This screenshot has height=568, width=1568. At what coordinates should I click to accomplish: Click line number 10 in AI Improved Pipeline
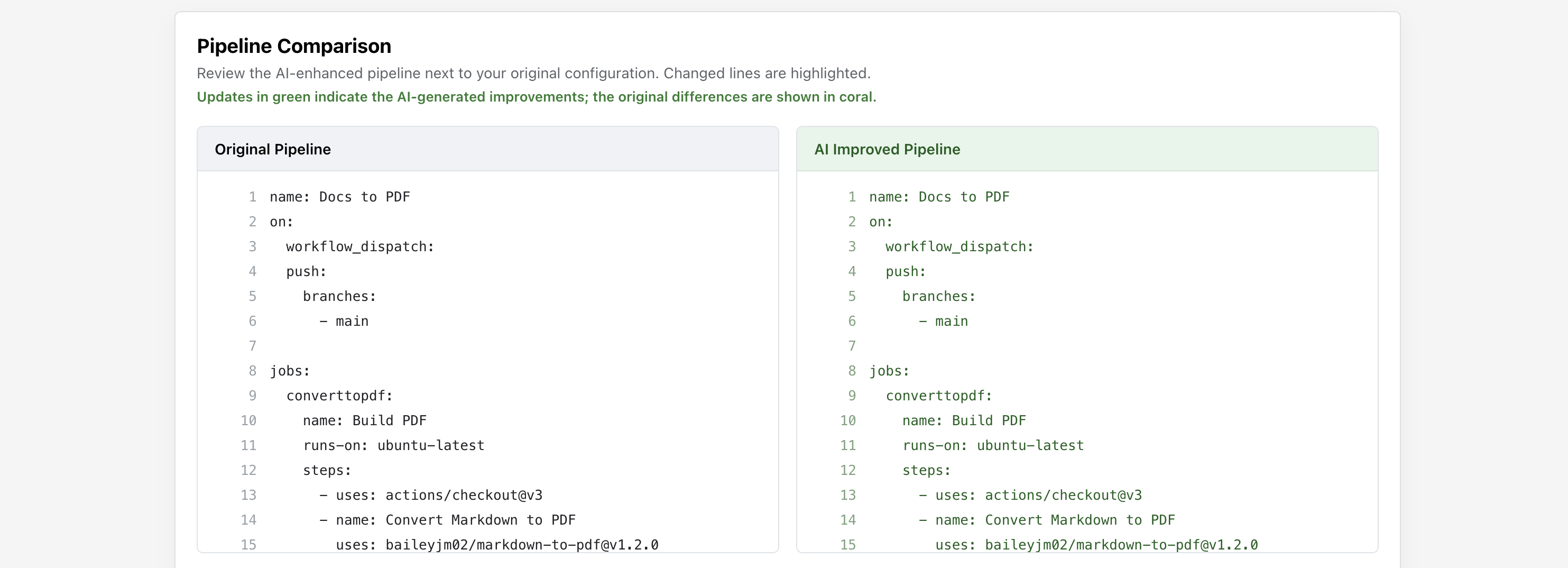tap(847, 420)
